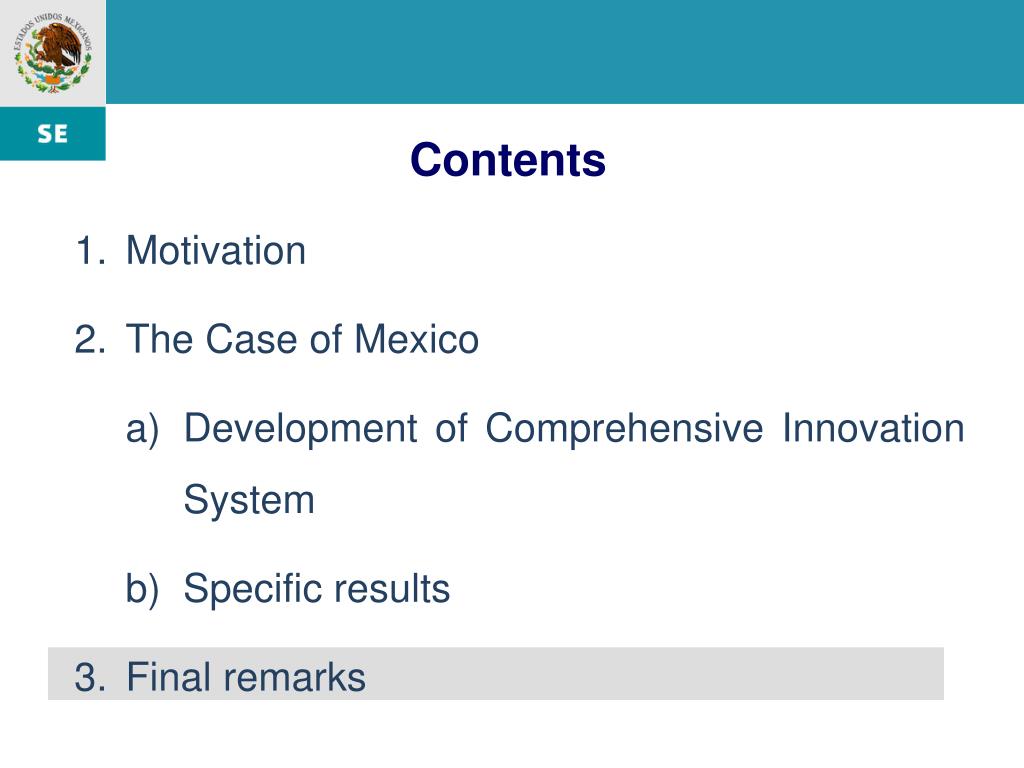Select the number 1 list marker
The width and height of the screenshot is (1024, 768).
(x=89, y=251)
